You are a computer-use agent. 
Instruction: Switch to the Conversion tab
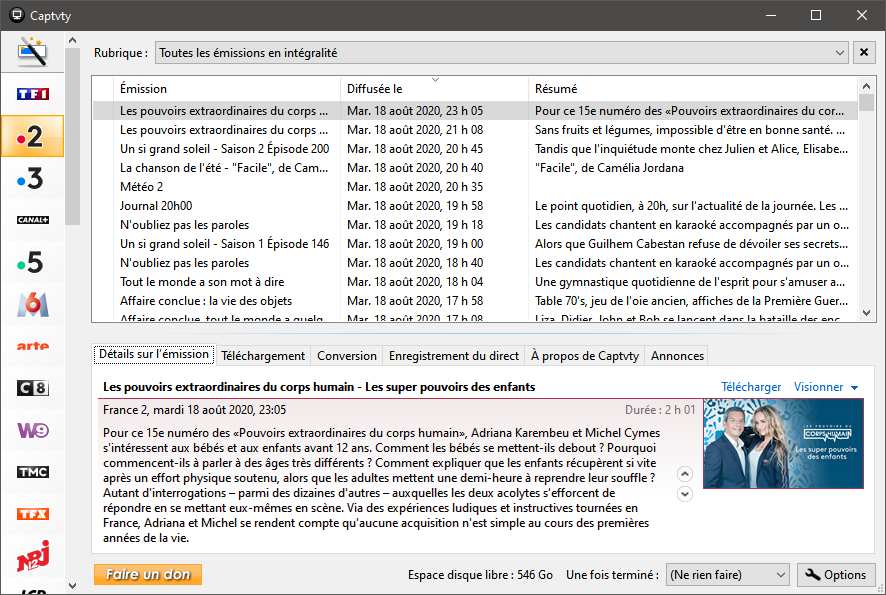pyautogui.click(x=346, y=356)
